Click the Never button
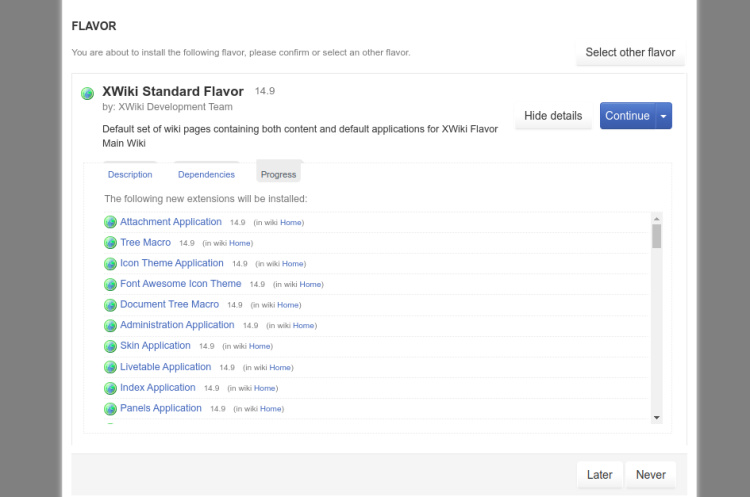 point(650,474)
